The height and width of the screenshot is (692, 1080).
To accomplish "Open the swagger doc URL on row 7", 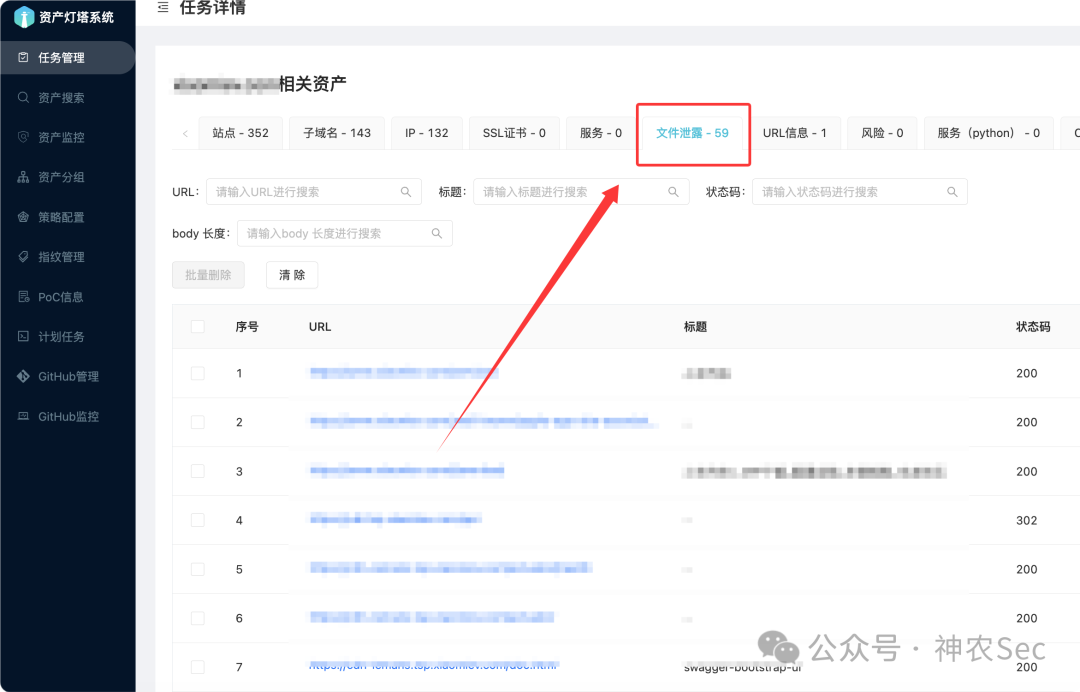I will (x=435, y=663).
